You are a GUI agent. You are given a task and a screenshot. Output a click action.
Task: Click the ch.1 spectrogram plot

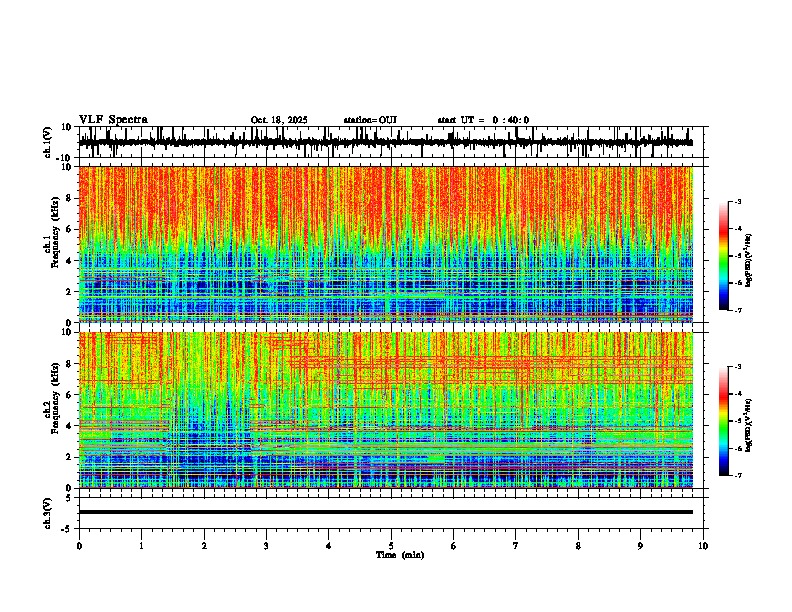click(x=385, y=244)
